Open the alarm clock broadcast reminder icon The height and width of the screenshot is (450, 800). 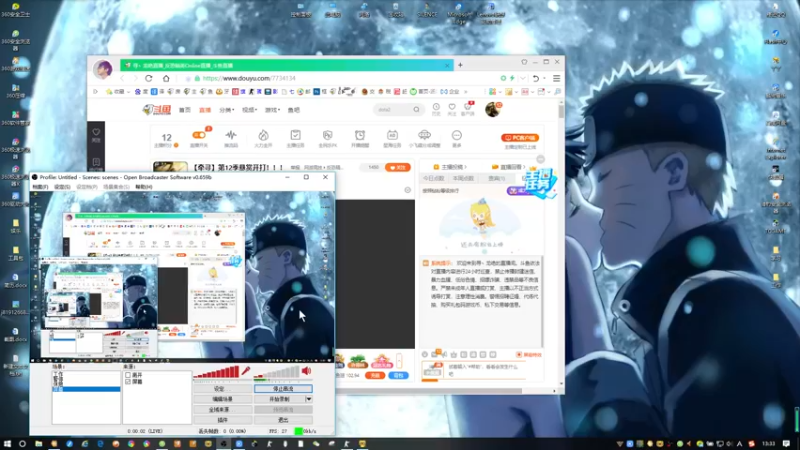click(x=360, y=135)
